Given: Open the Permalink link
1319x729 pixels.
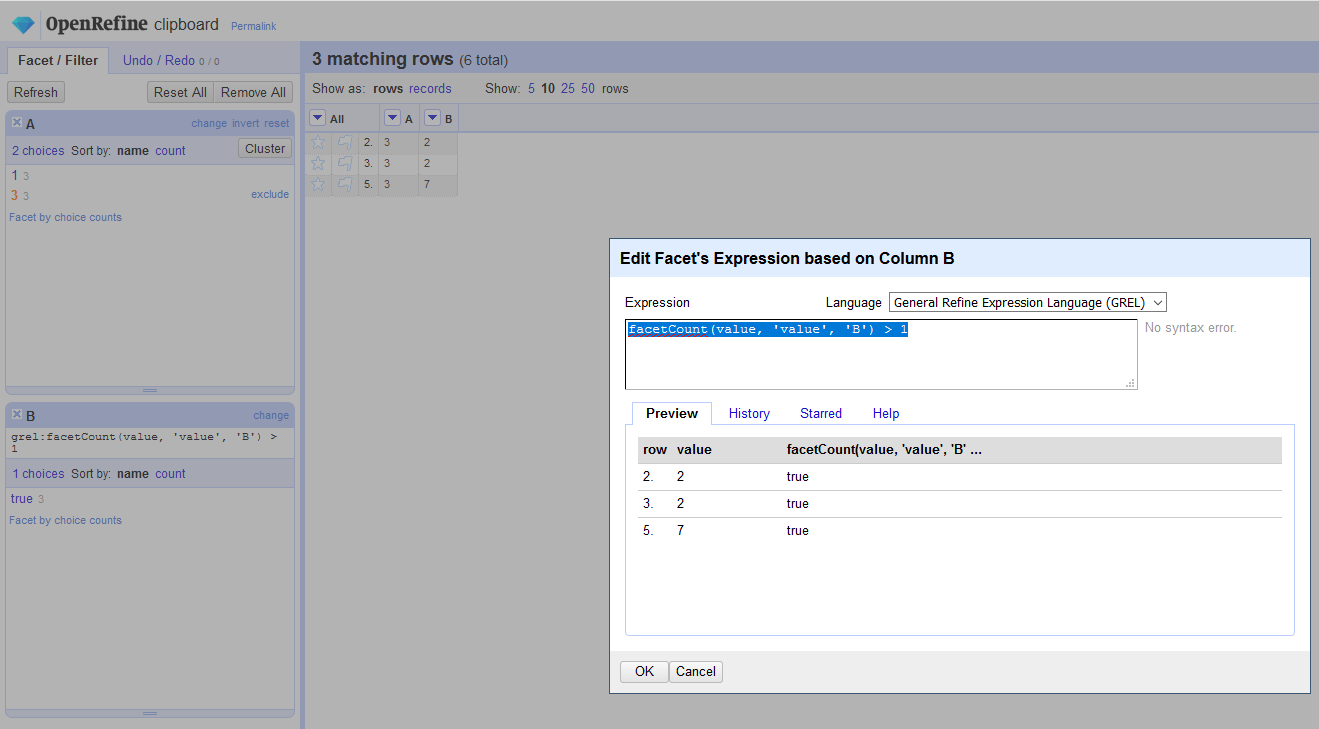Looking at the screenshot, I should click(x=253, y=26).
